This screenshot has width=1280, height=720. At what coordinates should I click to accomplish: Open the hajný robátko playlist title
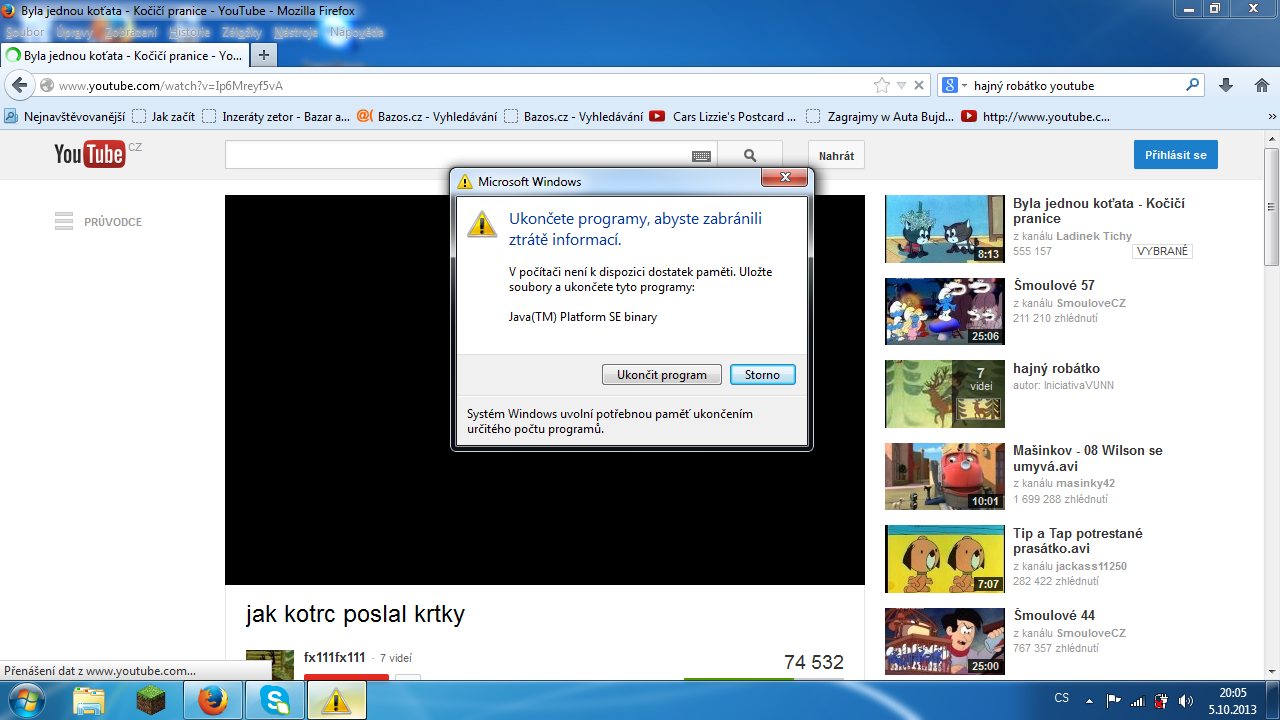click(1056, 368)
